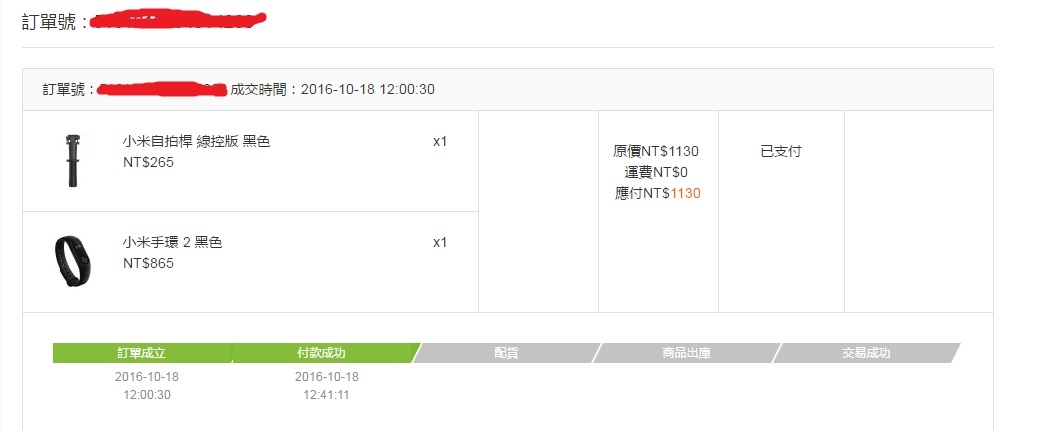Click the 已支付 payment status text
The height and width of the screenshot is (430, 1046).
(x=780, y=151)
